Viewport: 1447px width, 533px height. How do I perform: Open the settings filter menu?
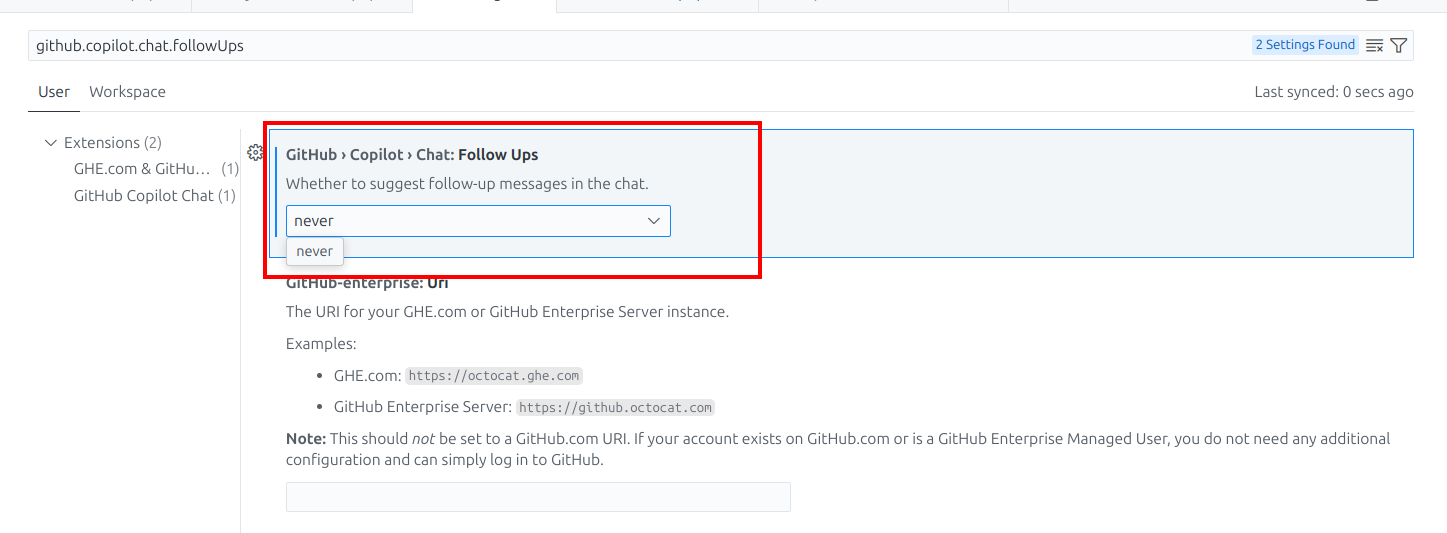pos(1399,45)
